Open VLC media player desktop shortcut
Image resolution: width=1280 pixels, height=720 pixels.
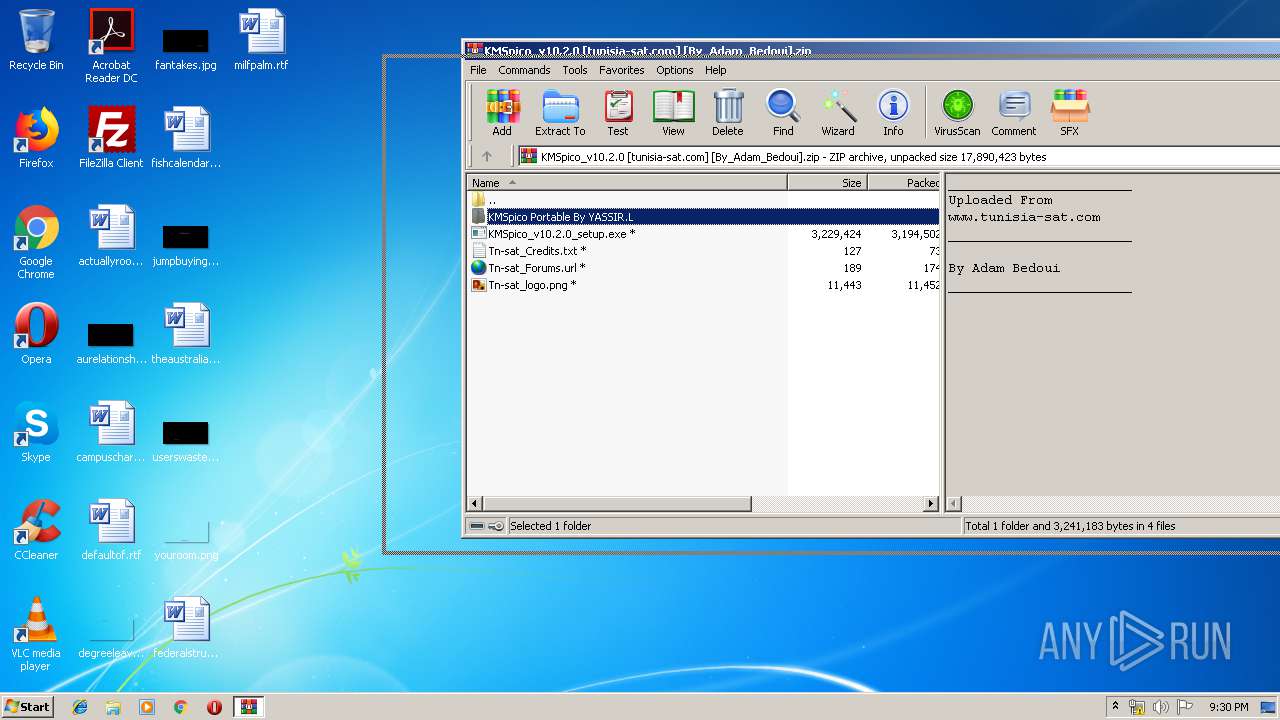[x=36, y=634]
